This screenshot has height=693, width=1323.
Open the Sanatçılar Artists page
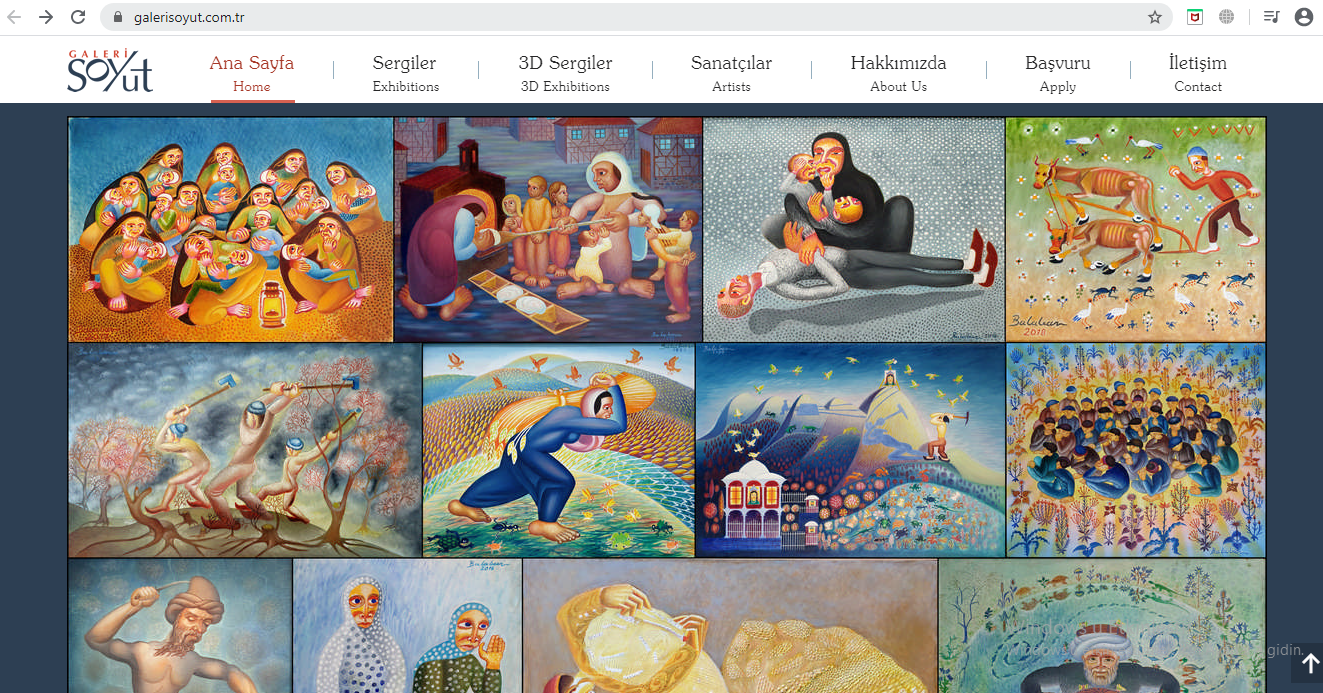(731, 73)
